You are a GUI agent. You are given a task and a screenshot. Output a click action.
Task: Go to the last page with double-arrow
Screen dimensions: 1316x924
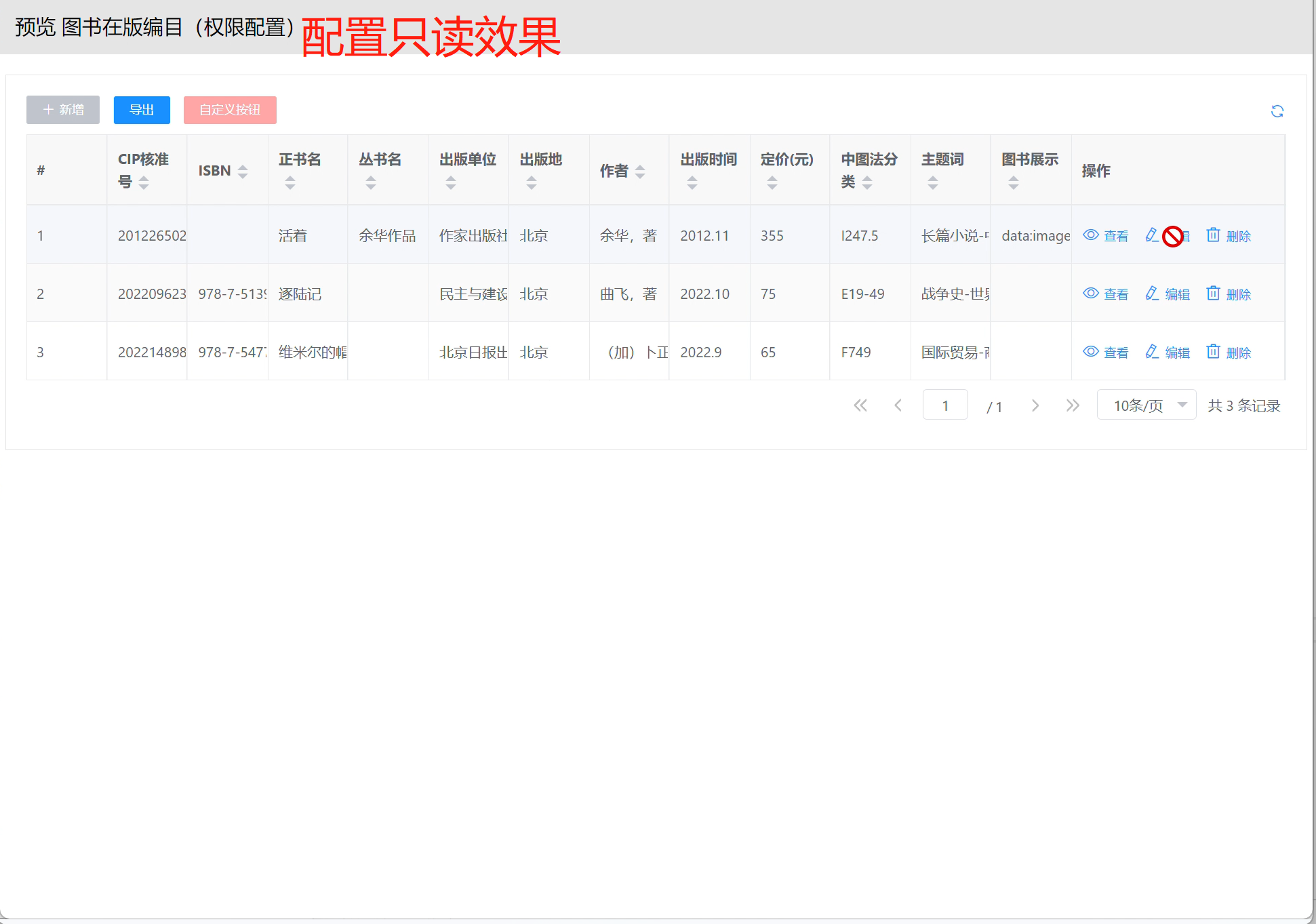[x=1072, y=405]
